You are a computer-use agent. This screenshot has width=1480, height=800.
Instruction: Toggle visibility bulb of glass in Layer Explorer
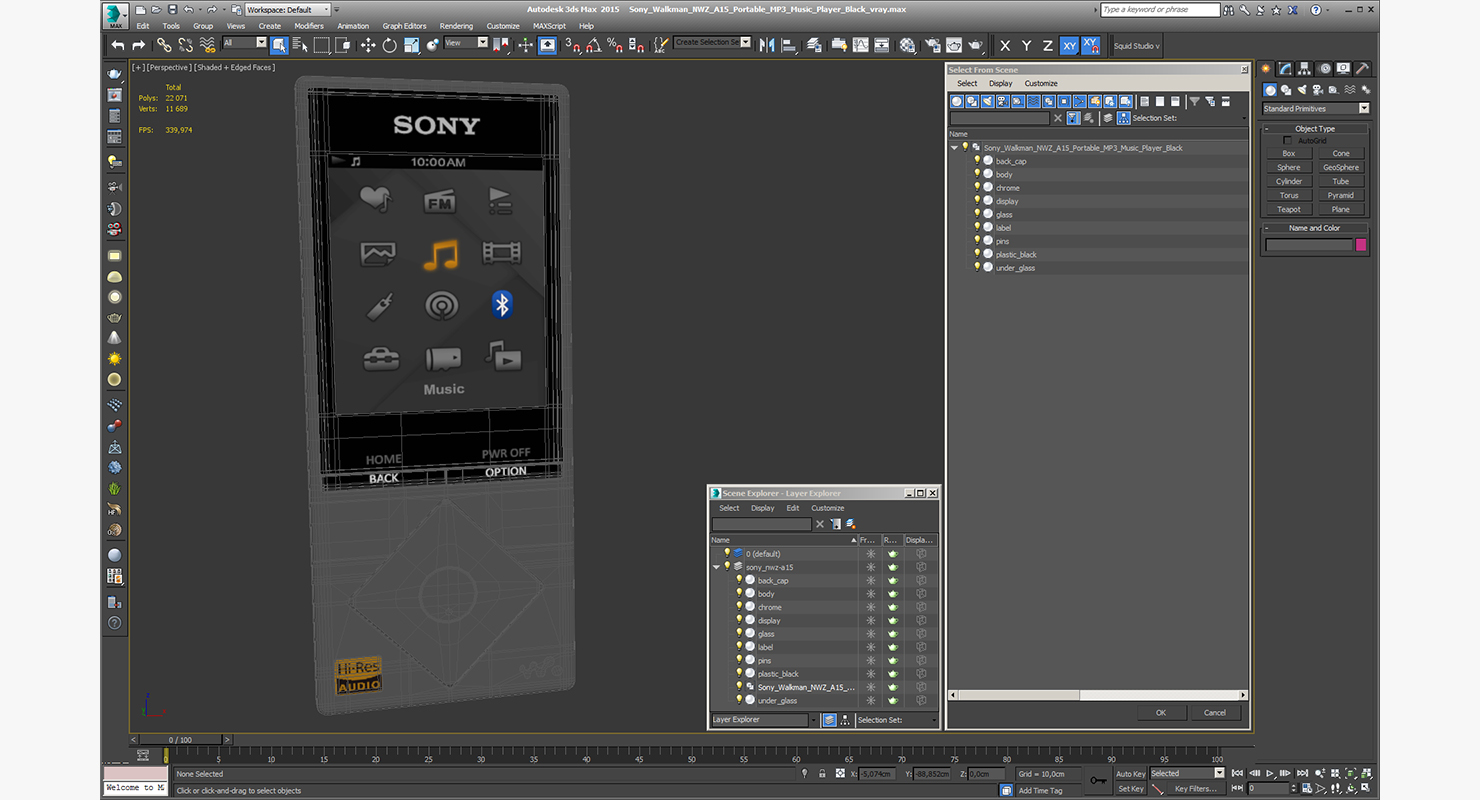[739, 633]
